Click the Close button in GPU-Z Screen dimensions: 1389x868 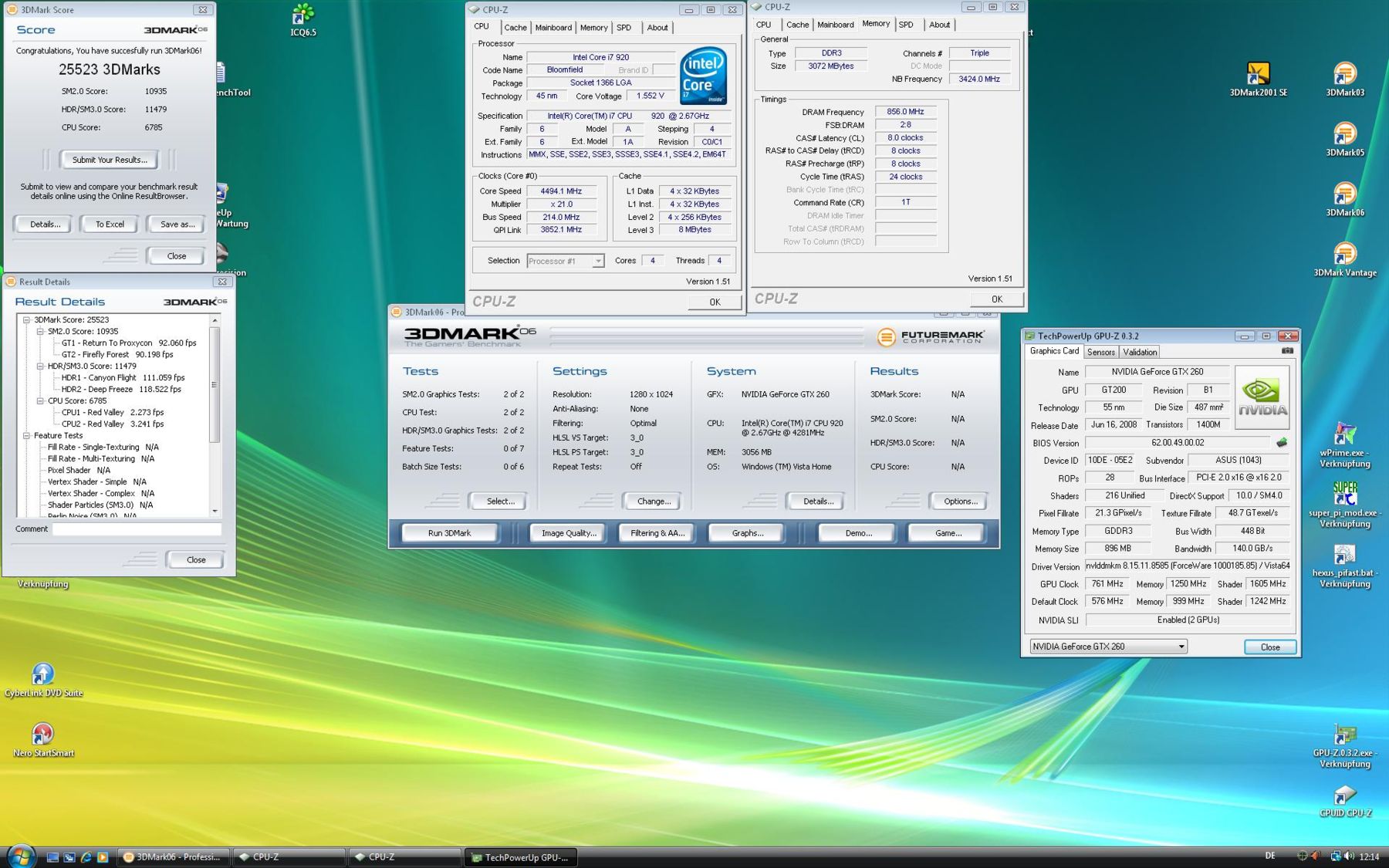pos(1269,647)
